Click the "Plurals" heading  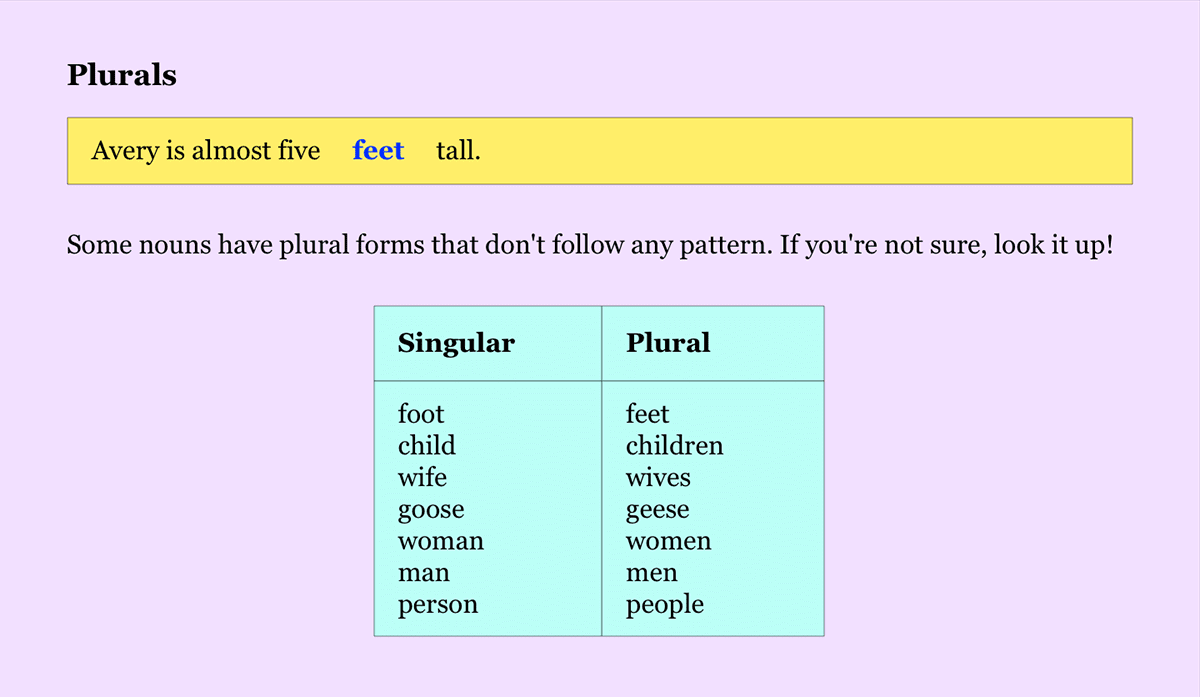coord(121,75)
